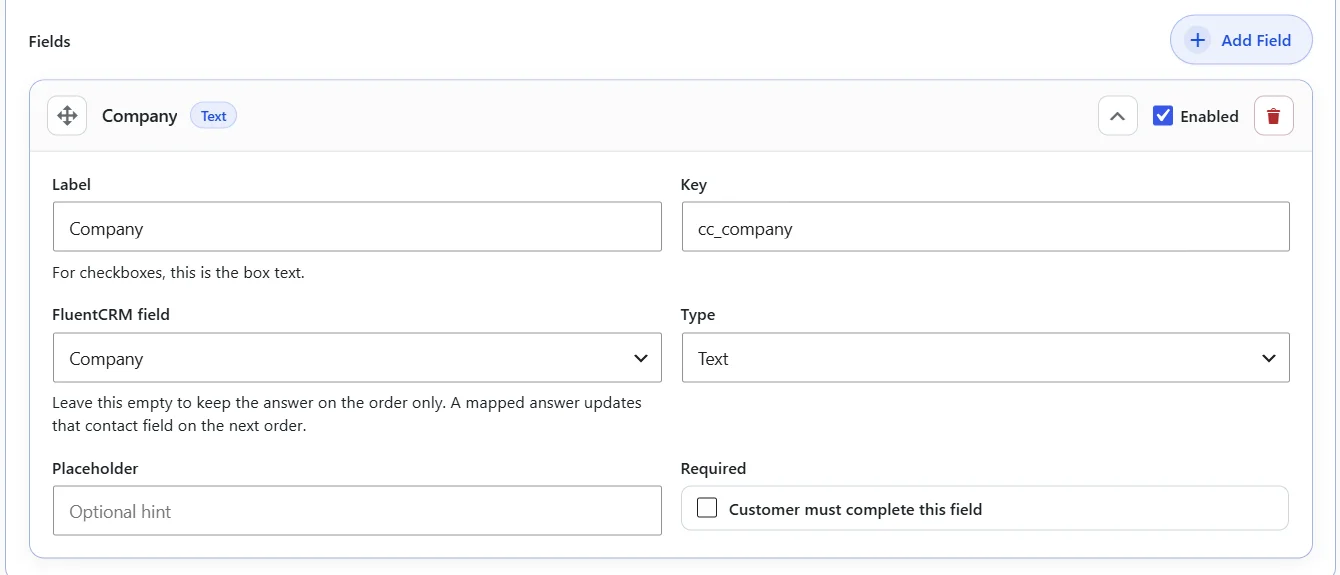1340x575 pixels.
Task: Click the Company field title in the header
Action: point(139,116)
